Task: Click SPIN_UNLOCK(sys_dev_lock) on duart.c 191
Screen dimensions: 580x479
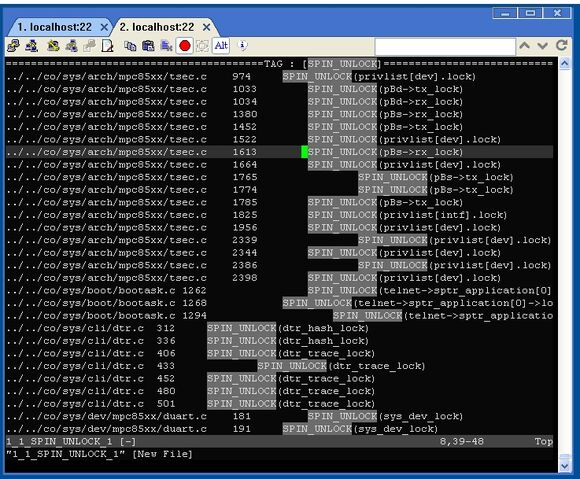Action: pyautogui.click(x=360, y=429)
